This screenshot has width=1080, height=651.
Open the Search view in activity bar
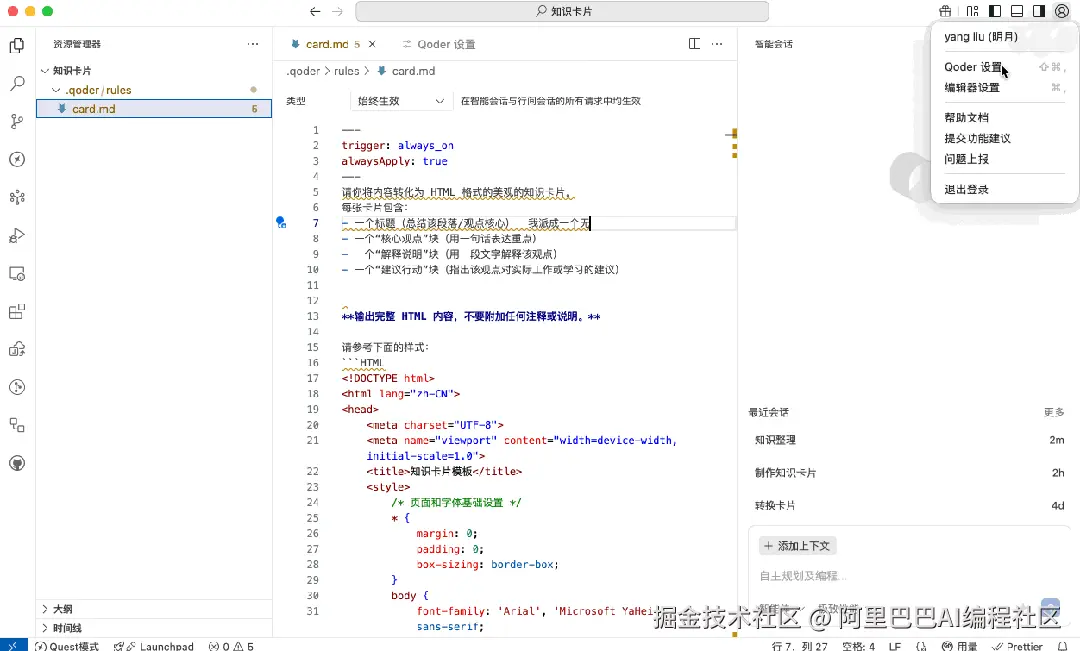pos(17,84)
